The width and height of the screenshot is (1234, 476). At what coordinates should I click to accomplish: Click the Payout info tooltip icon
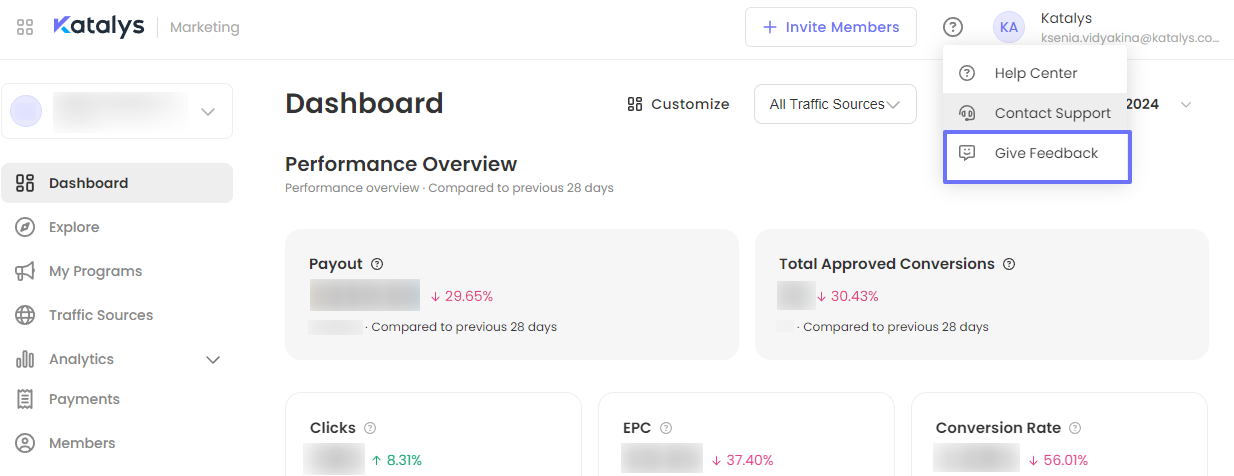pos(377,264)
